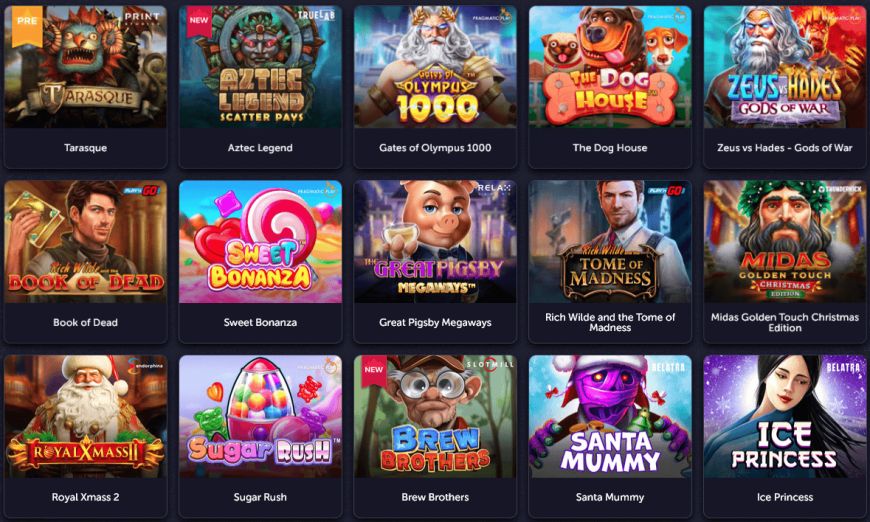This screenshot has width=870, height=522.
Task: Select The Dog House game image
Action: (x=610, y=67)
